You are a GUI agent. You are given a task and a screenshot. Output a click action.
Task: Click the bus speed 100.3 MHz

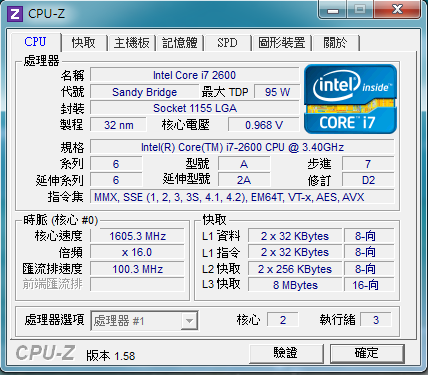coord(137,269)
